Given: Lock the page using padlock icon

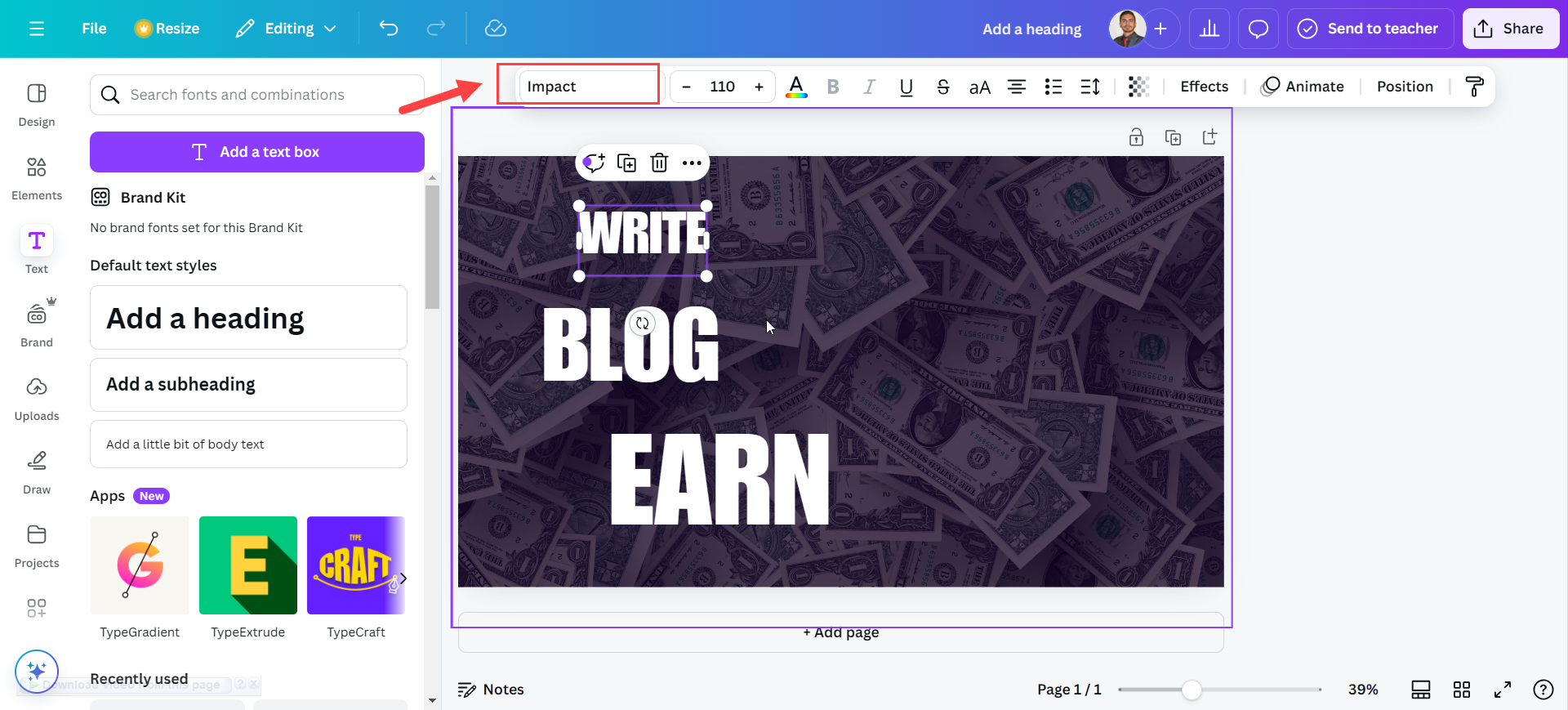Looking at the screenshot, I should 1136,137.
